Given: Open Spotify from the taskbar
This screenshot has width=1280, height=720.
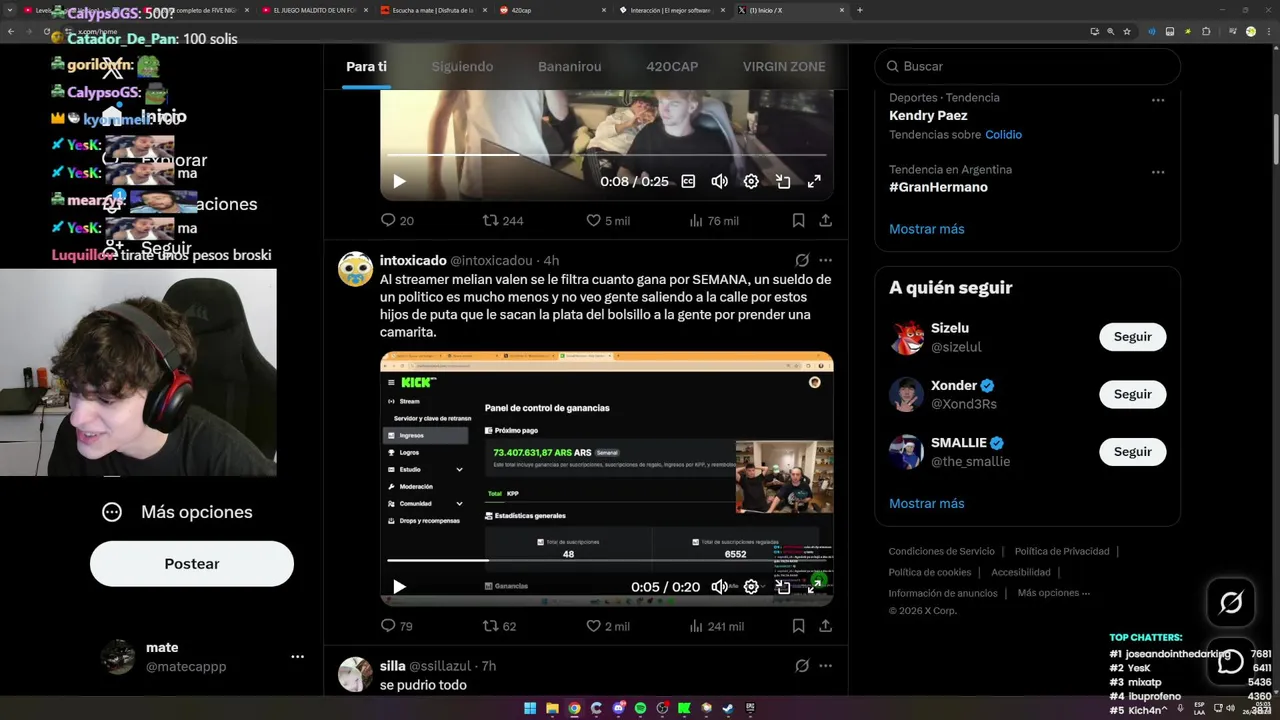Looking at the screenshot, I should point(640,708).
